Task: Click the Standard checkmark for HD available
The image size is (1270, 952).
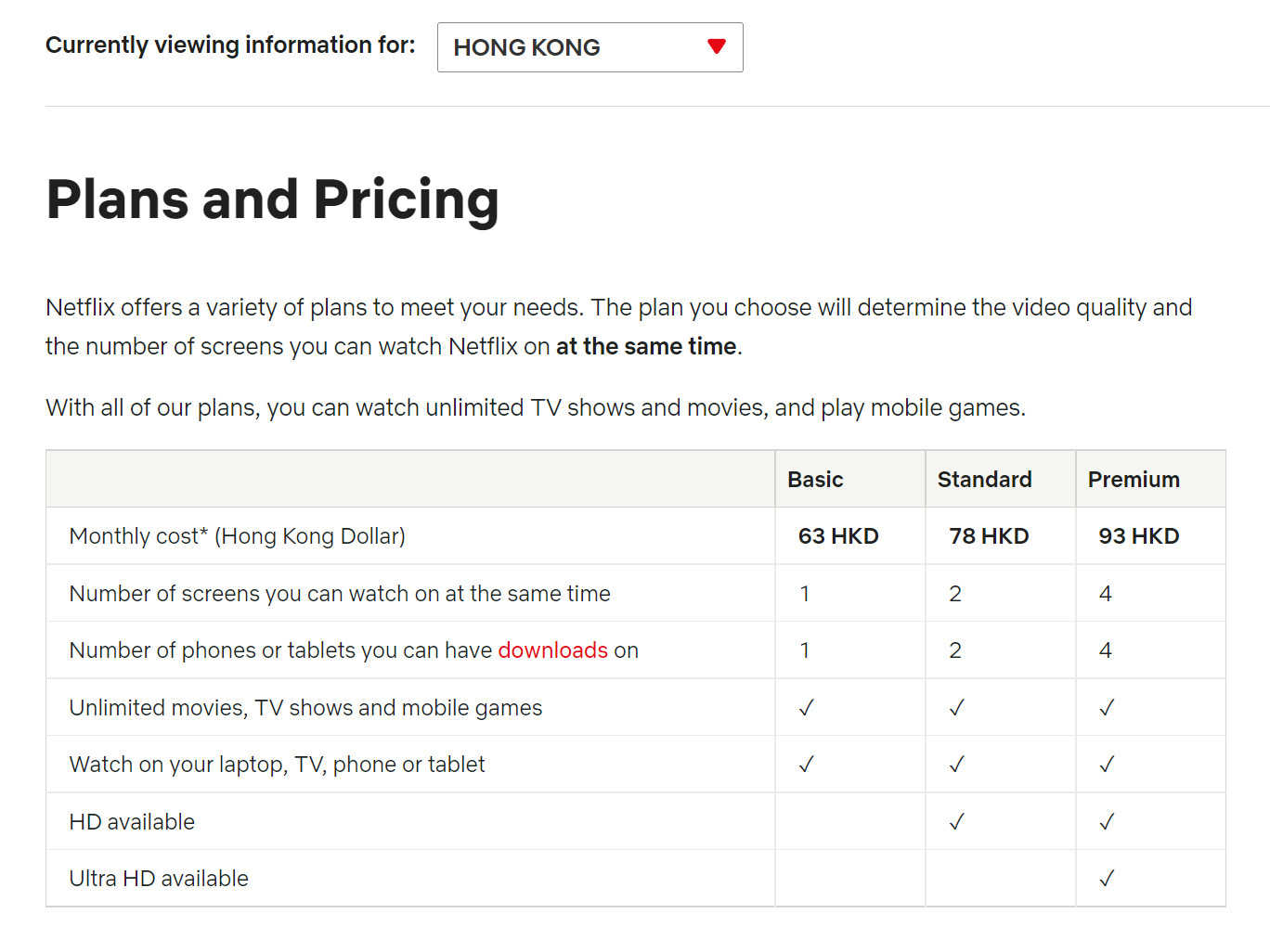Action: [x=956, y=822]
